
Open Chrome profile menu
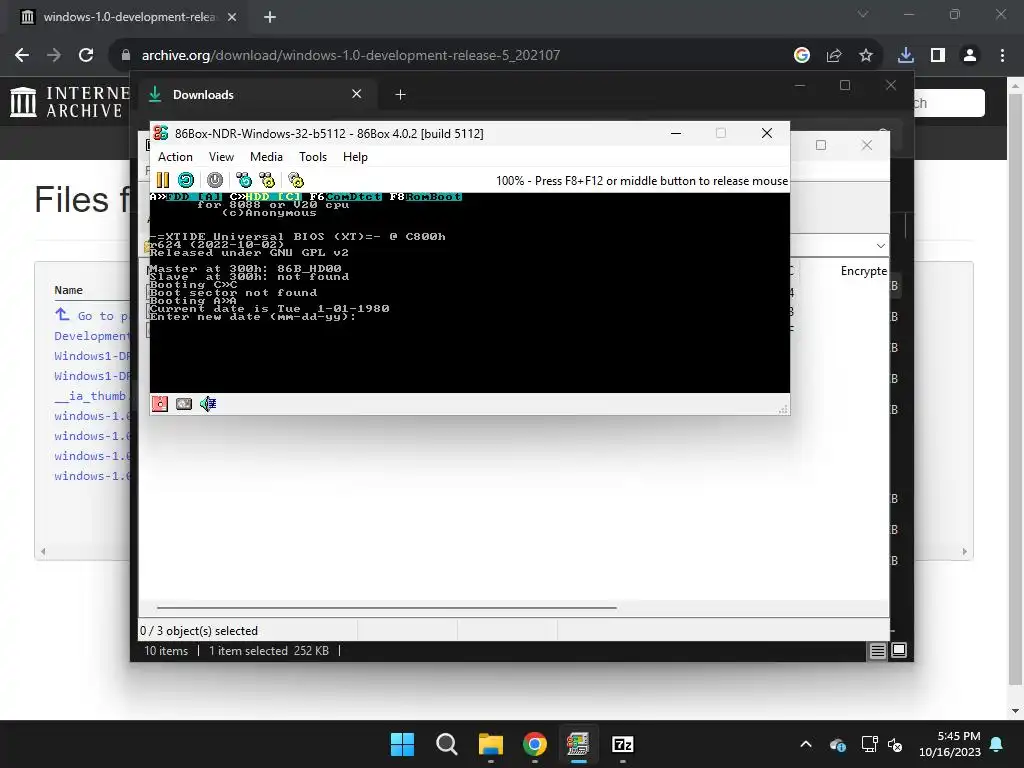pos(970,56)
